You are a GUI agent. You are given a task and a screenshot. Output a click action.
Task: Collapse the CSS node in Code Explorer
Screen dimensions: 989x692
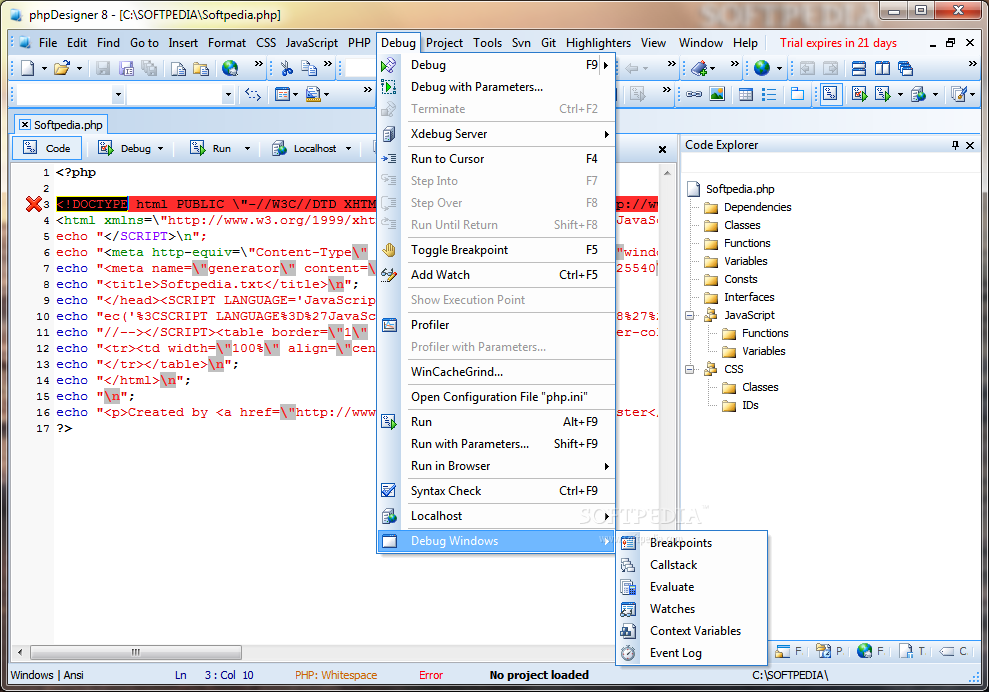(x=689, y=369)
